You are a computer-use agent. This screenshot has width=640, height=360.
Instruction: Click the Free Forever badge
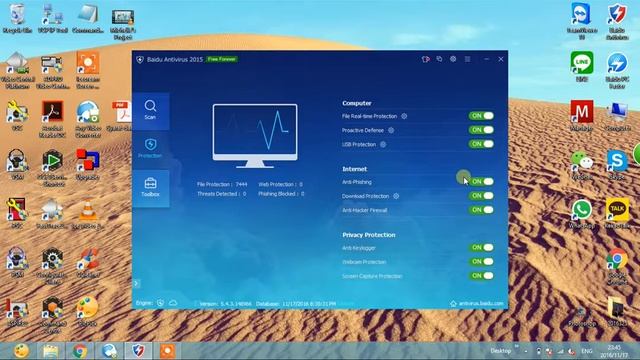(222, 59)
